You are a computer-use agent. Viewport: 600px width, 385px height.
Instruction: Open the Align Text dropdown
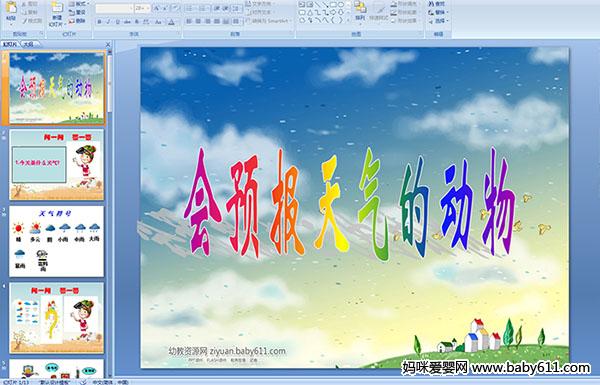tap(260, 12)
